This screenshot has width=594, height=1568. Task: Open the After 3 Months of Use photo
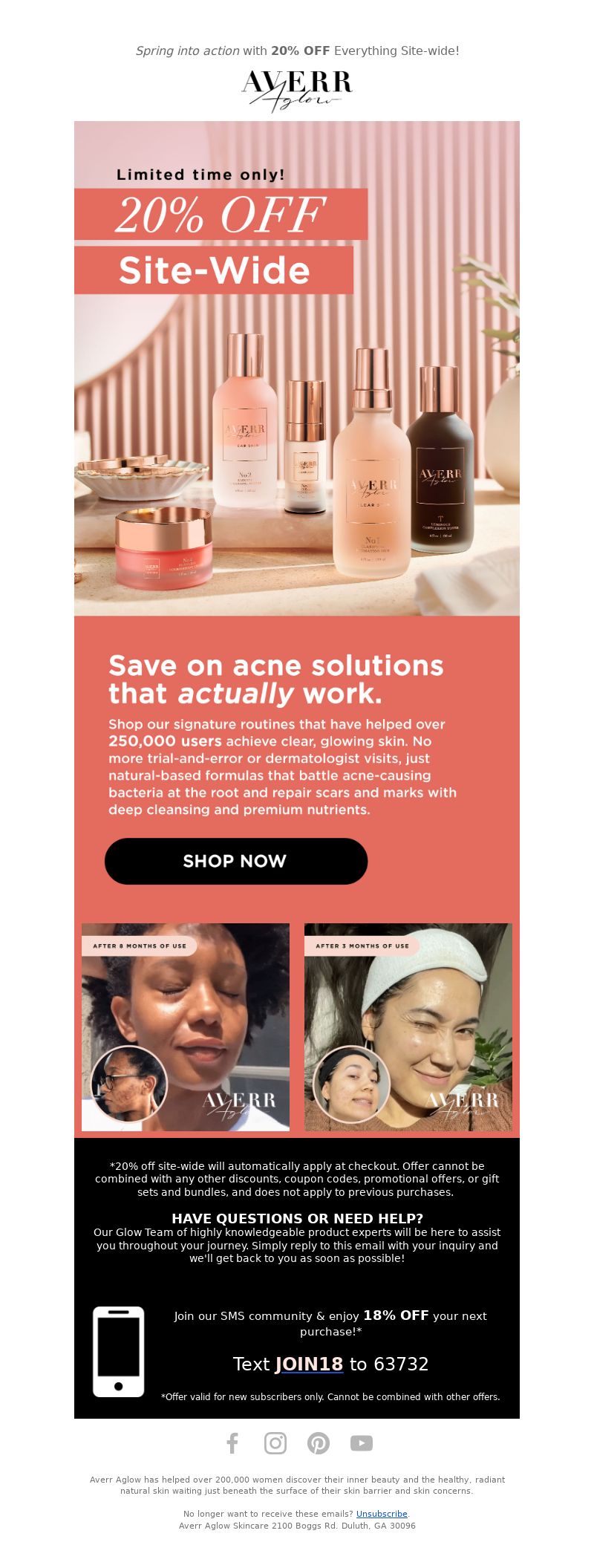pyautogui.click(x=408, y=1027)
